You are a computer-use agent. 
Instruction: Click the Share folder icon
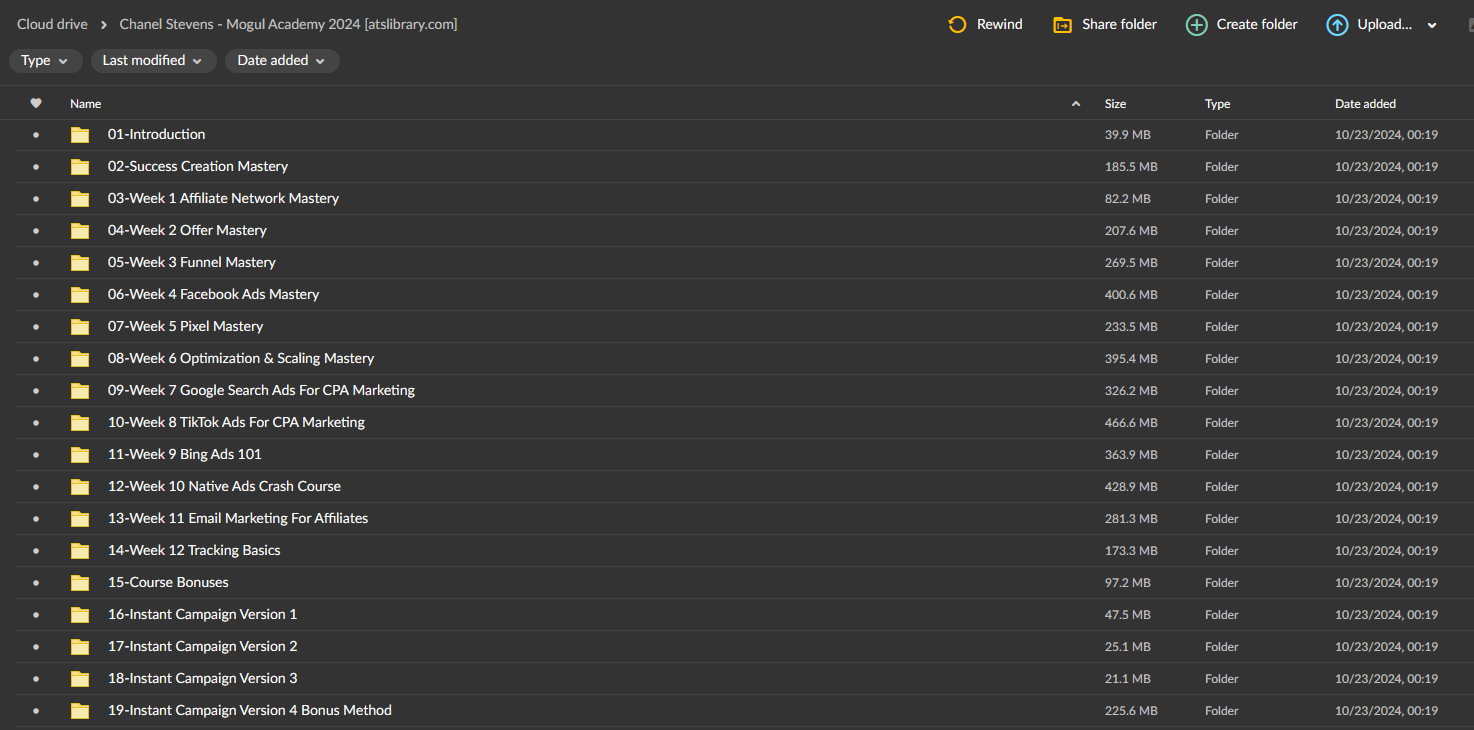pos(1062,25)
